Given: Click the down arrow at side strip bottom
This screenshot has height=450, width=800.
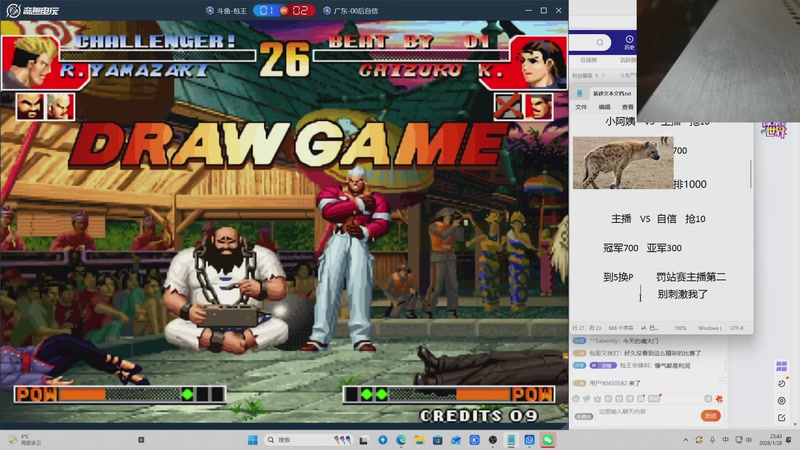Looking at the screenshot, I should click(x=794, y=424).
